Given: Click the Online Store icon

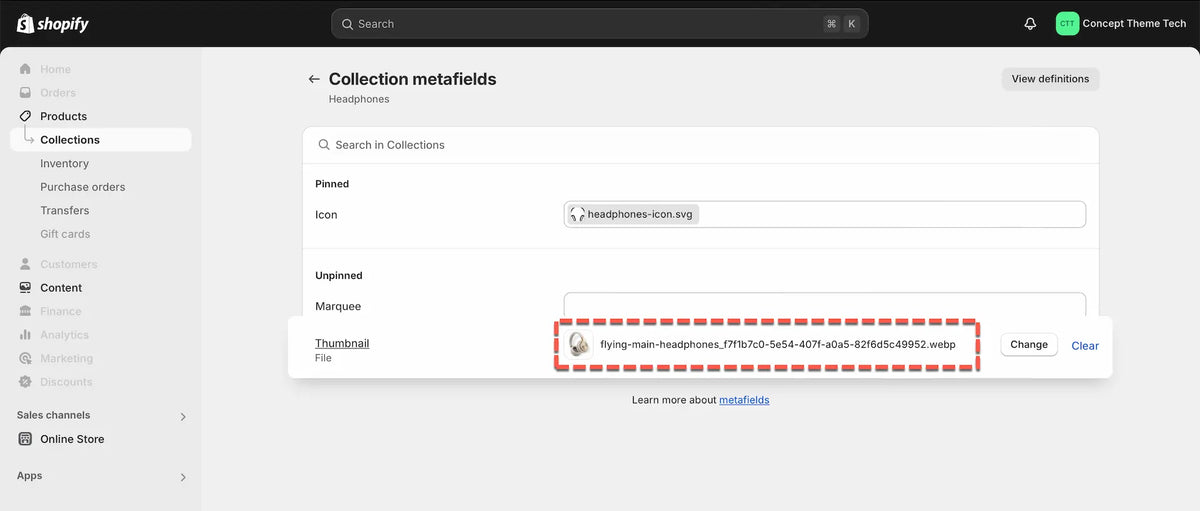Looking at the screenshot, I should pyautogui.click(x=25, y=439).
